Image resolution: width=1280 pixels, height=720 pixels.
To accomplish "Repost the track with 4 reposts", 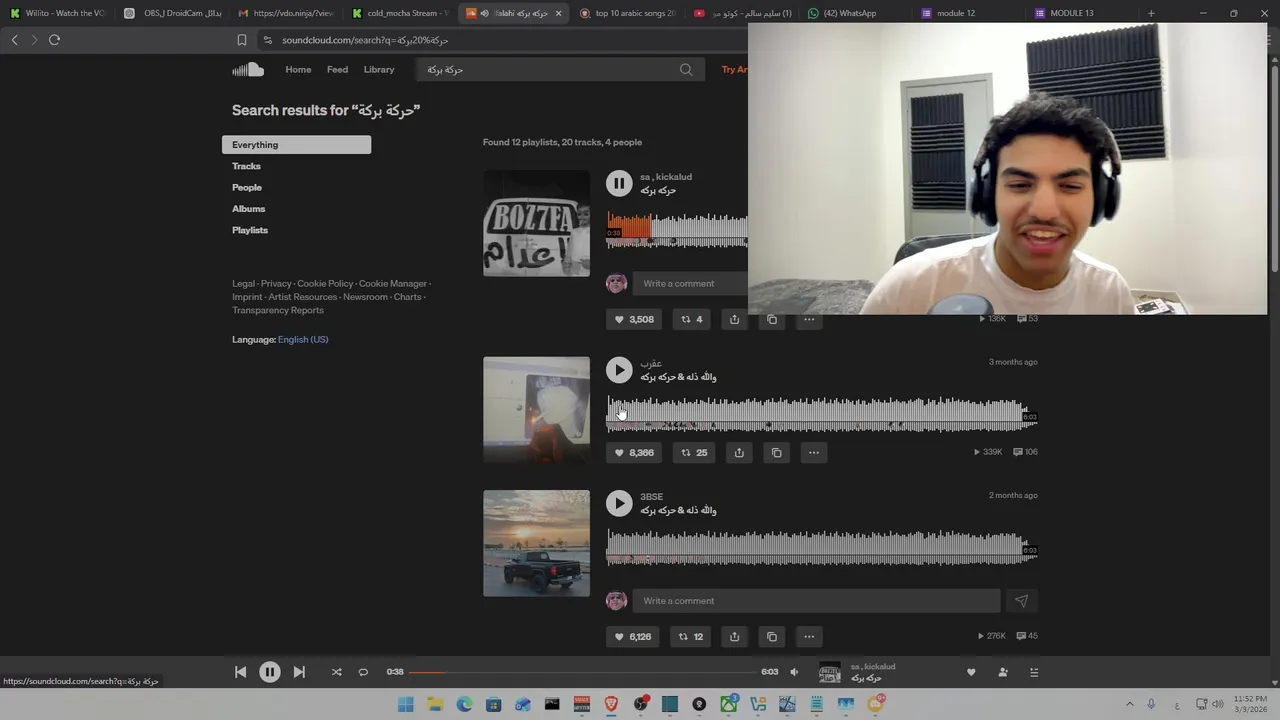I will (691, 319).
